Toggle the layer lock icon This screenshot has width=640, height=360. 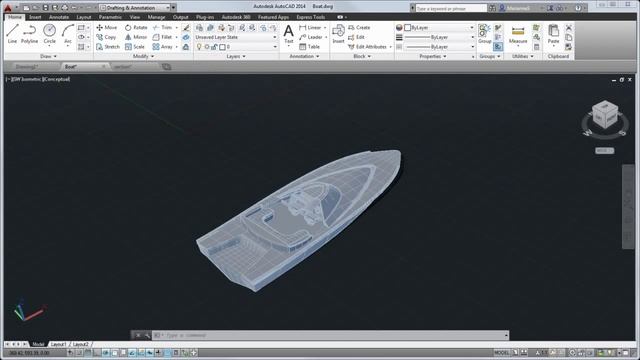(x=214, y=47)
